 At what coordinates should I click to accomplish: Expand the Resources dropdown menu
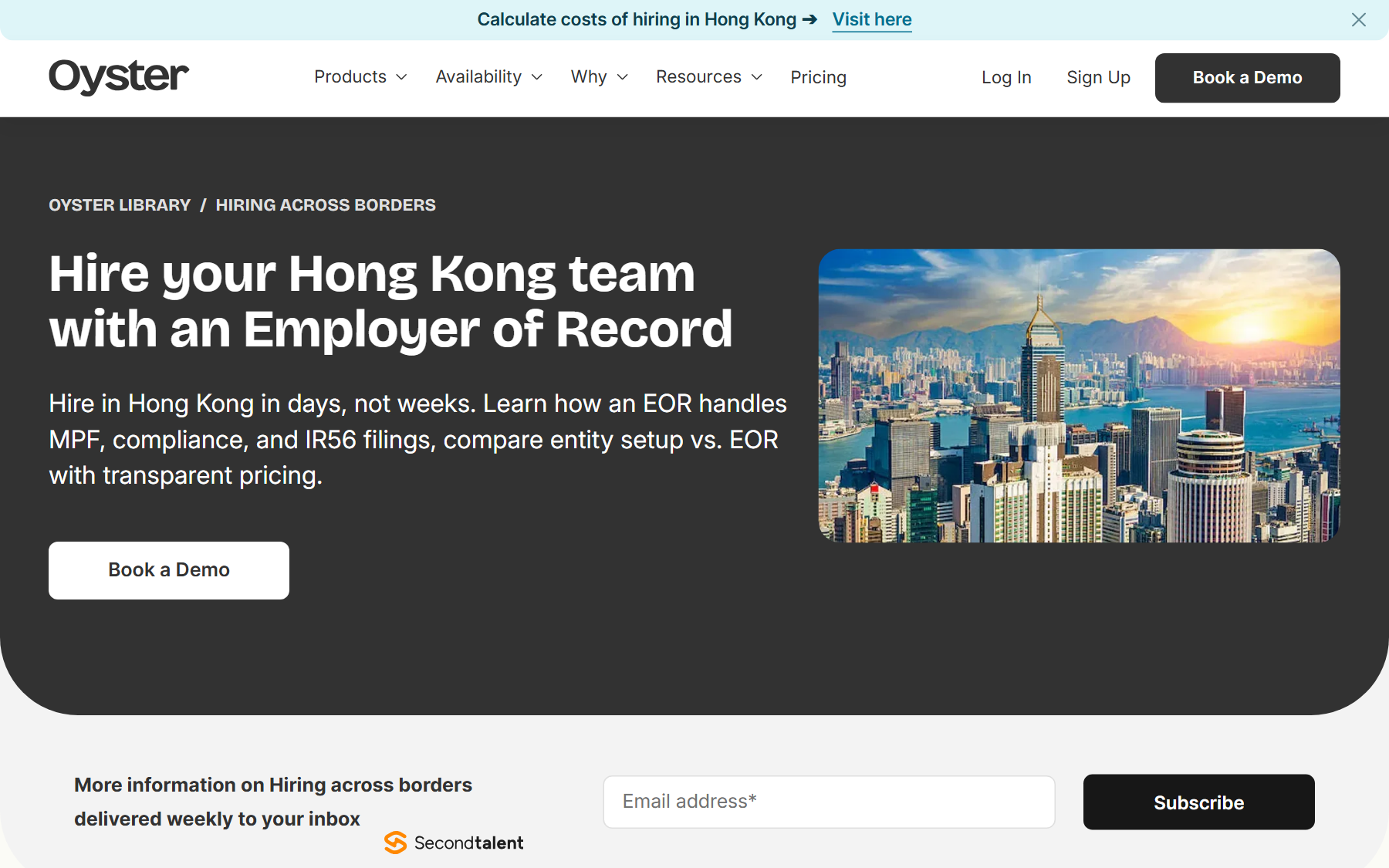pos(709,77)
